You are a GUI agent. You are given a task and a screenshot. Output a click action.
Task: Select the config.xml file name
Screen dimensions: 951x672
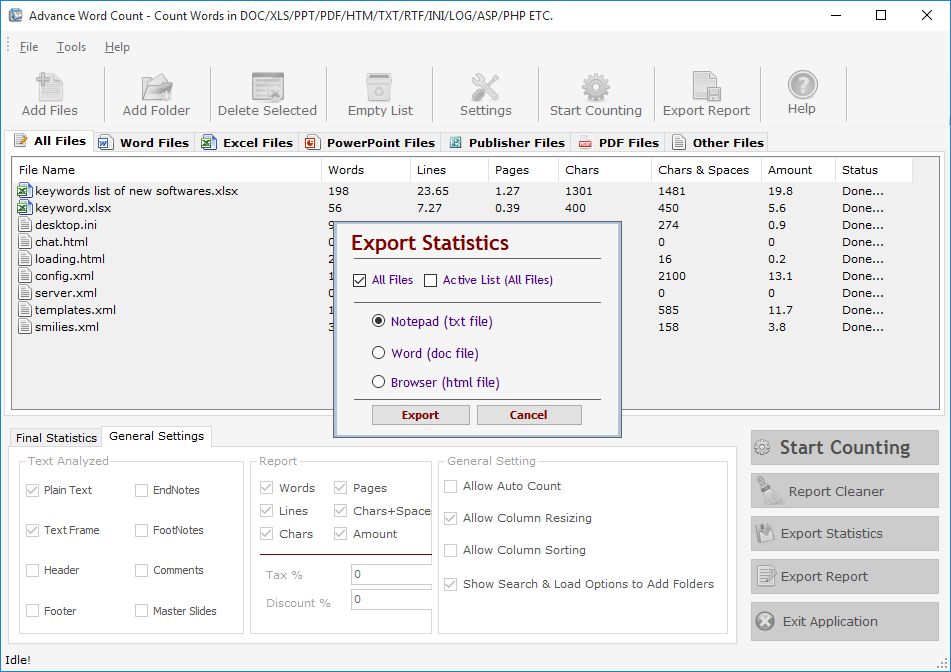[x=64, y=276]
